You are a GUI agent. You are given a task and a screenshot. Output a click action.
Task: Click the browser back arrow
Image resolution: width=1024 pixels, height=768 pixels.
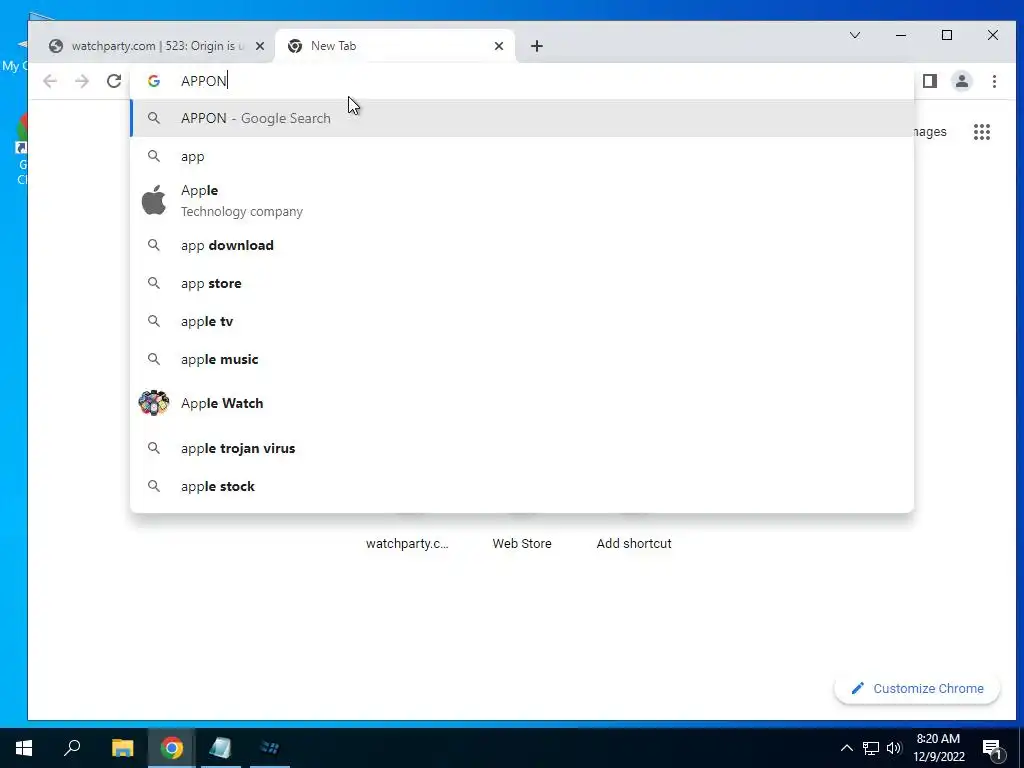point(50,81)
